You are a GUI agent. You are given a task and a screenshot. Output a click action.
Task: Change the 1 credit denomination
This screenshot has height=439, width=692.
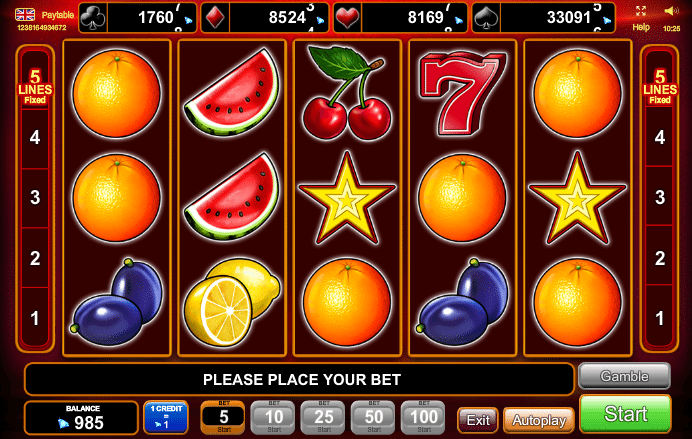point(166,417)
